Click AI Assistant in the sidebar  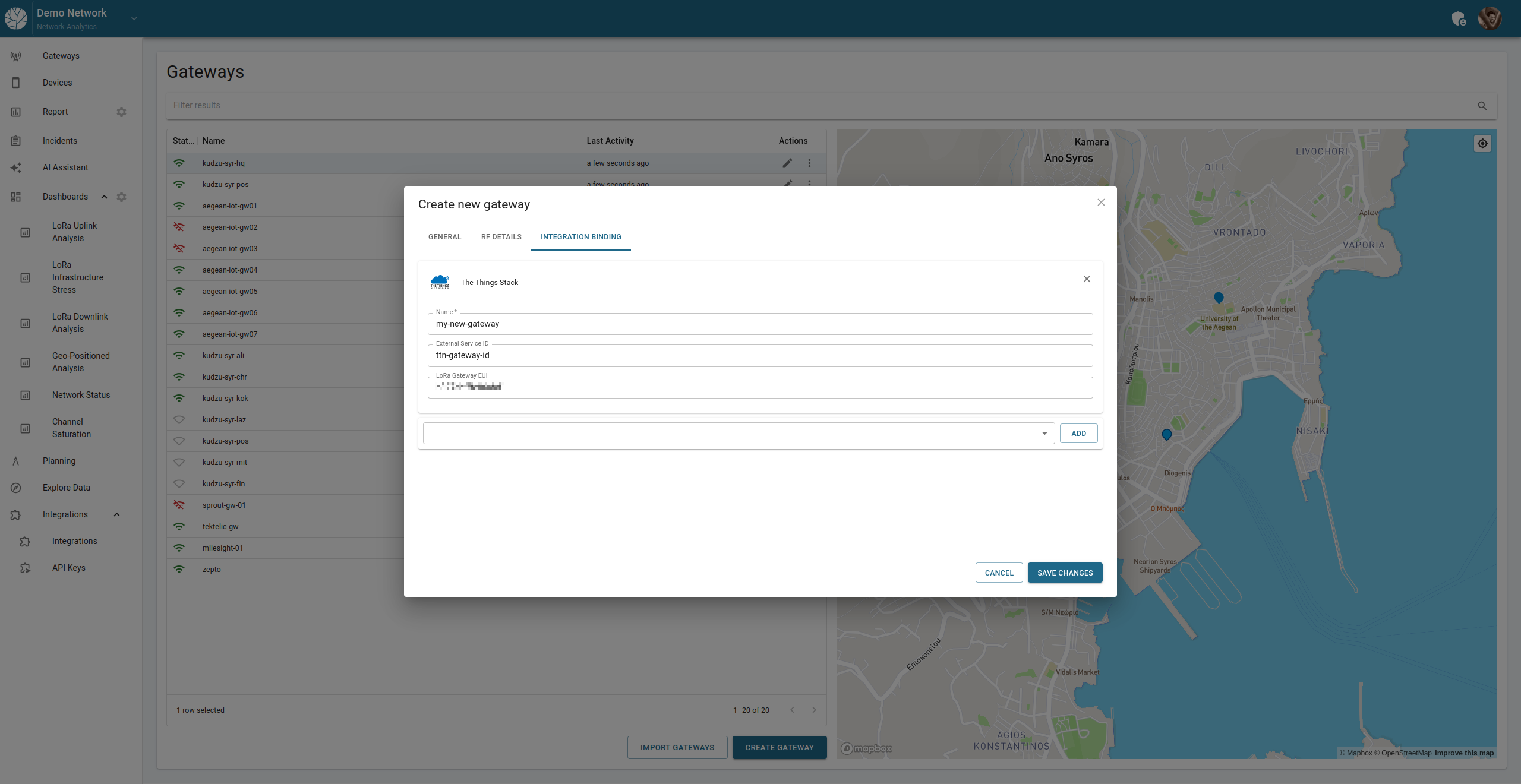[x=65, y=167]
